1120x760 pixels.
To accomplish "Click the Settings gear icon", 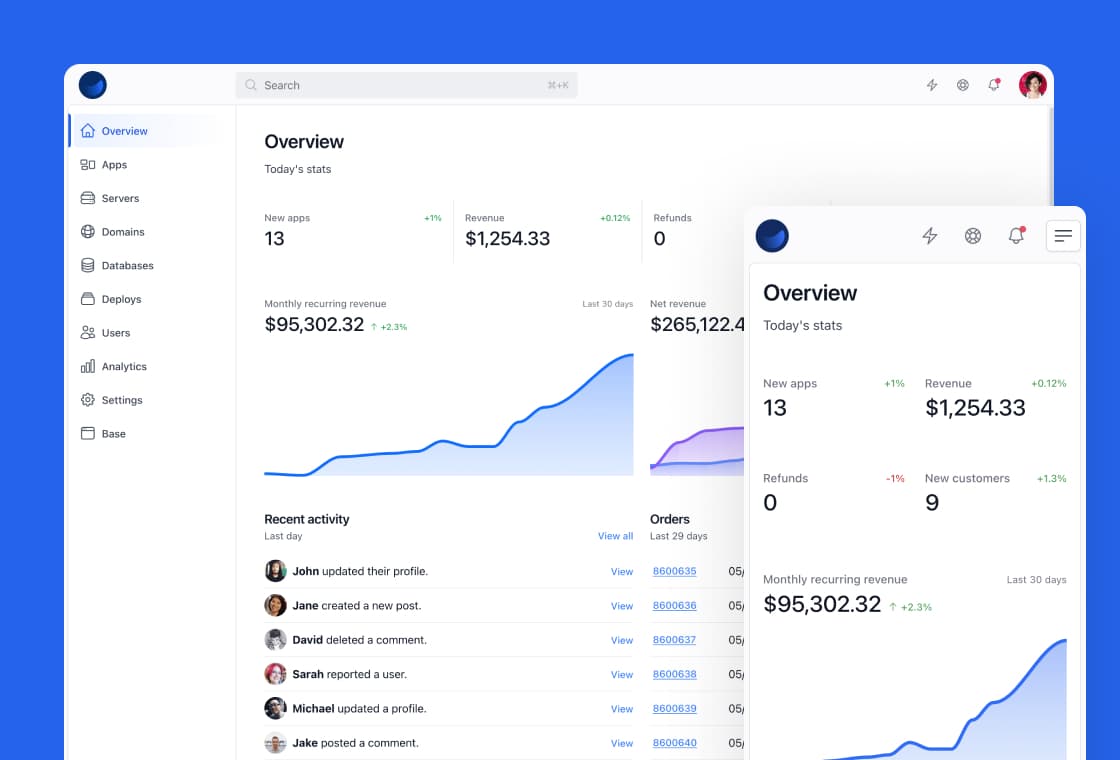I will click(88, 399).
